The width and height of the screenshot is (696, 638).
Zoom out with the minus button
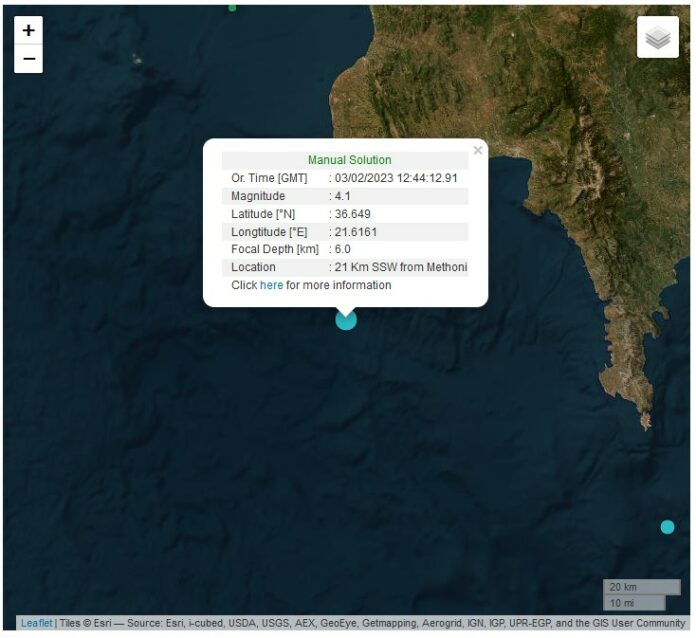click(28, 59)
